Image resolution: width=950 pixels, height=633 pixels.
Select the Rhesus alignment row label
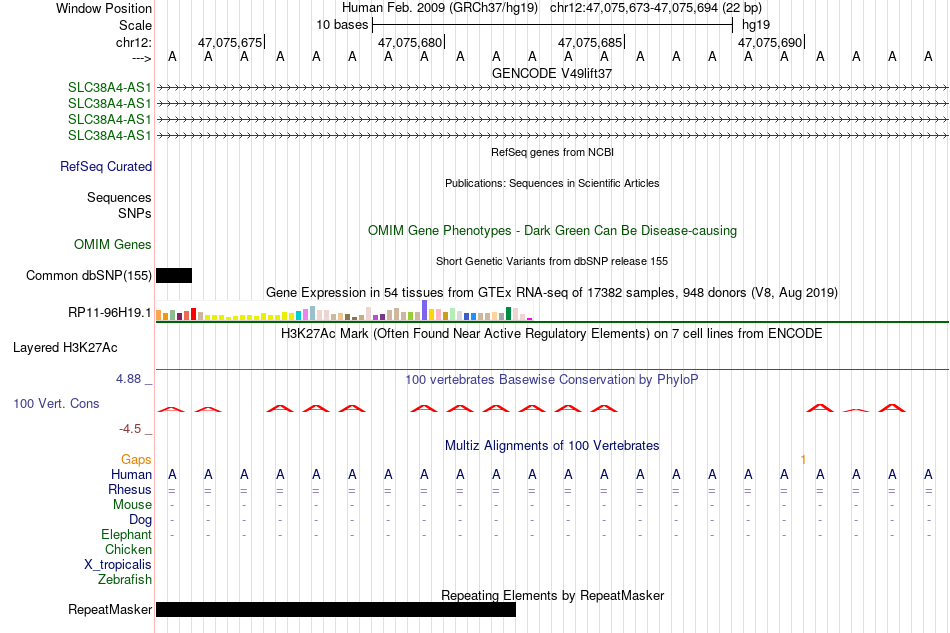coord(130,489)
